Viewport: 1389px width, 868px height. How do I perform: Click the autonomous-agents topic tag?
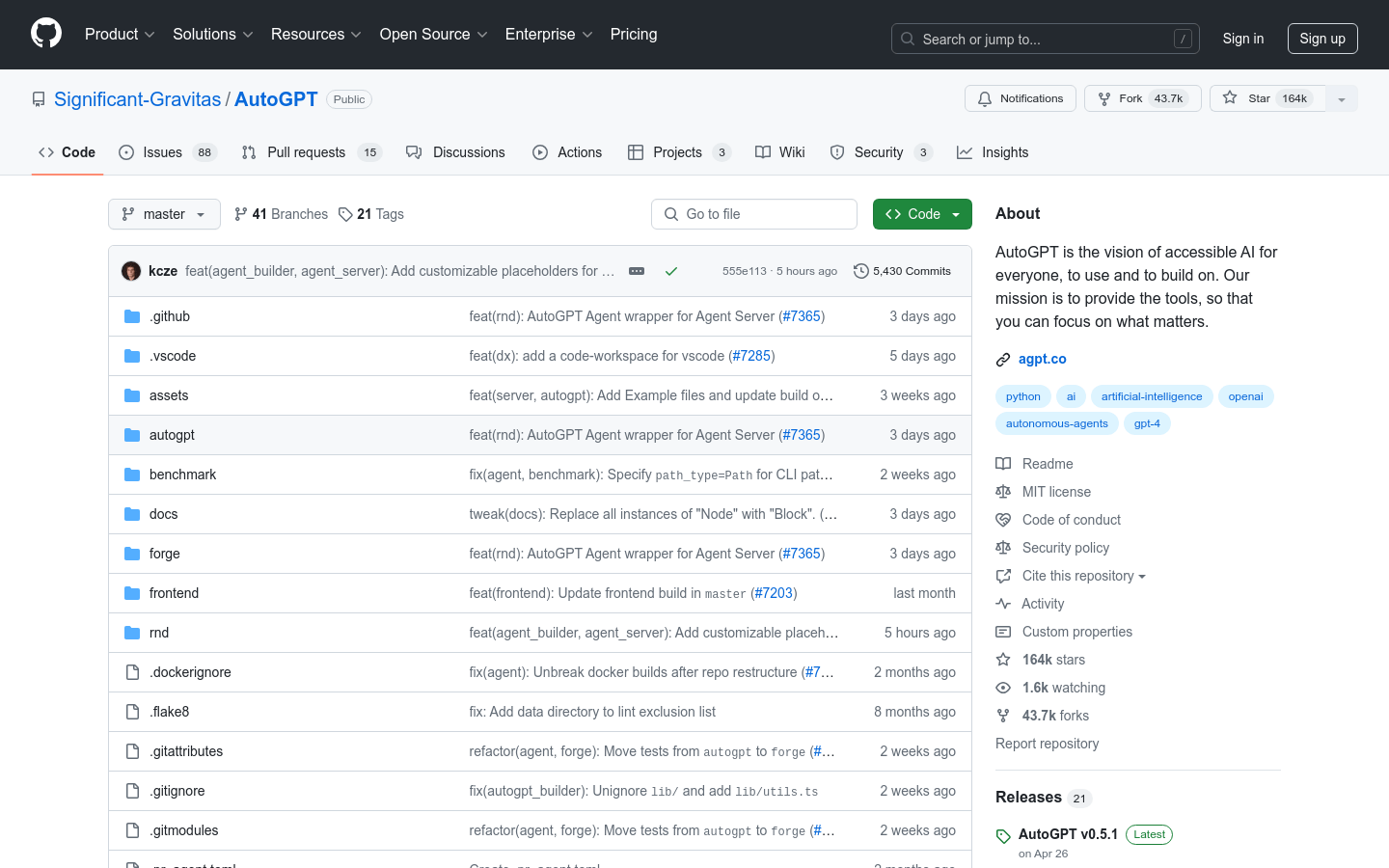pos(1057,423)
